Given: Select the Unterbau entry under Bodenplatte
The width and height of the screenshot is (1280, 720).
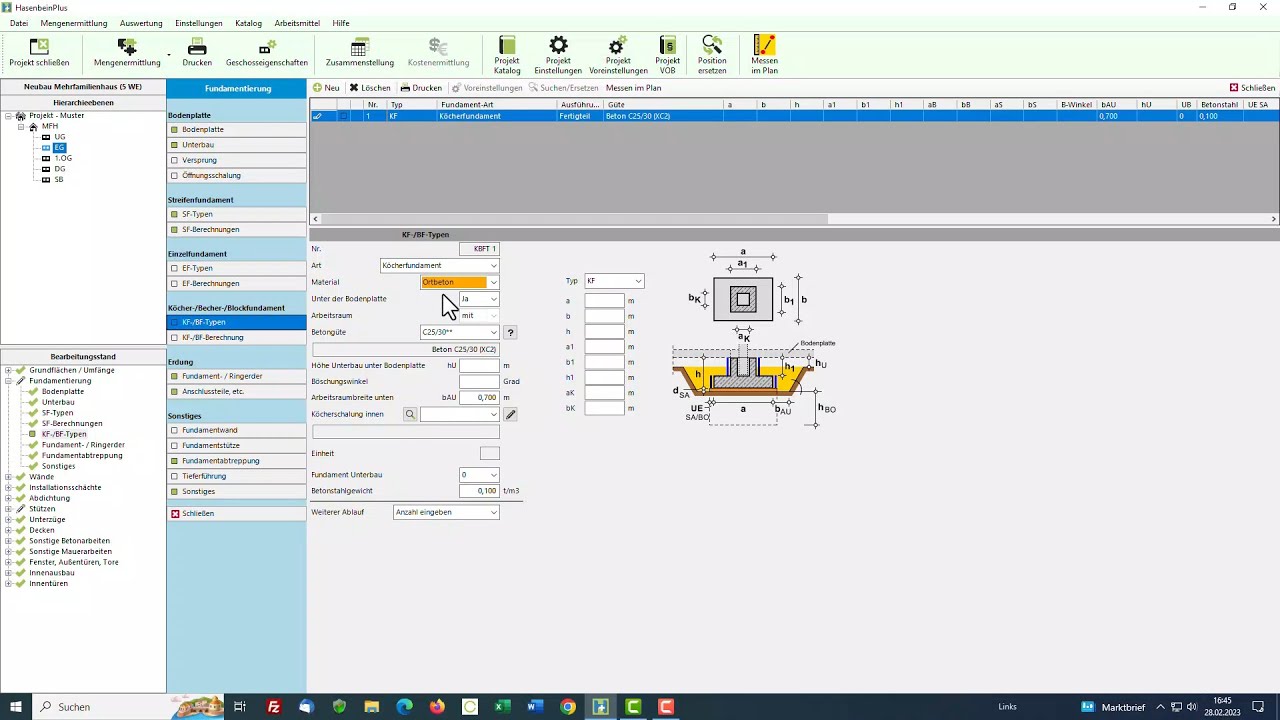Looking at the screenshot, I should coord(236,145).
